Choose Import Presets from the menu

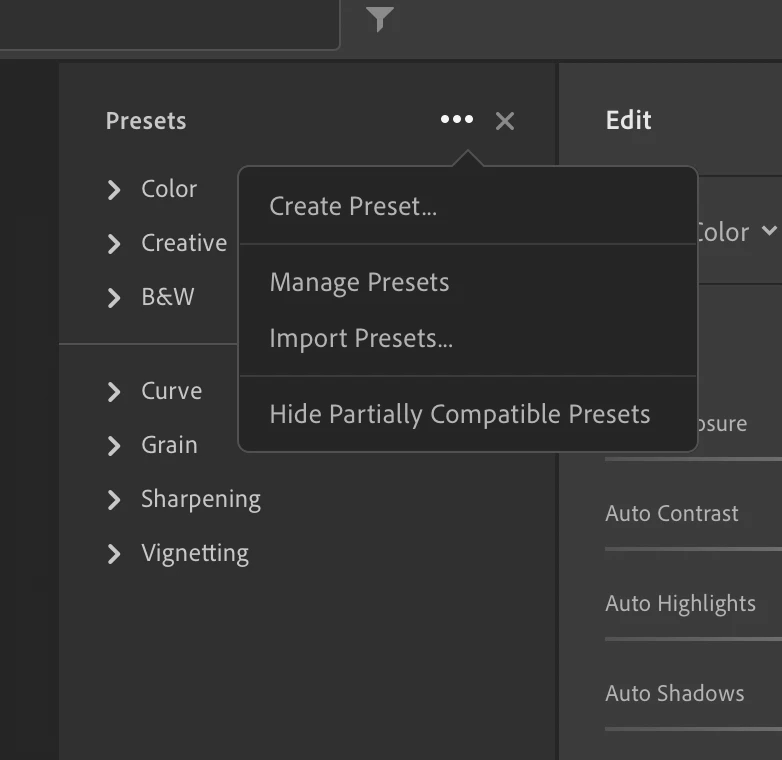(x=361, y=338)
